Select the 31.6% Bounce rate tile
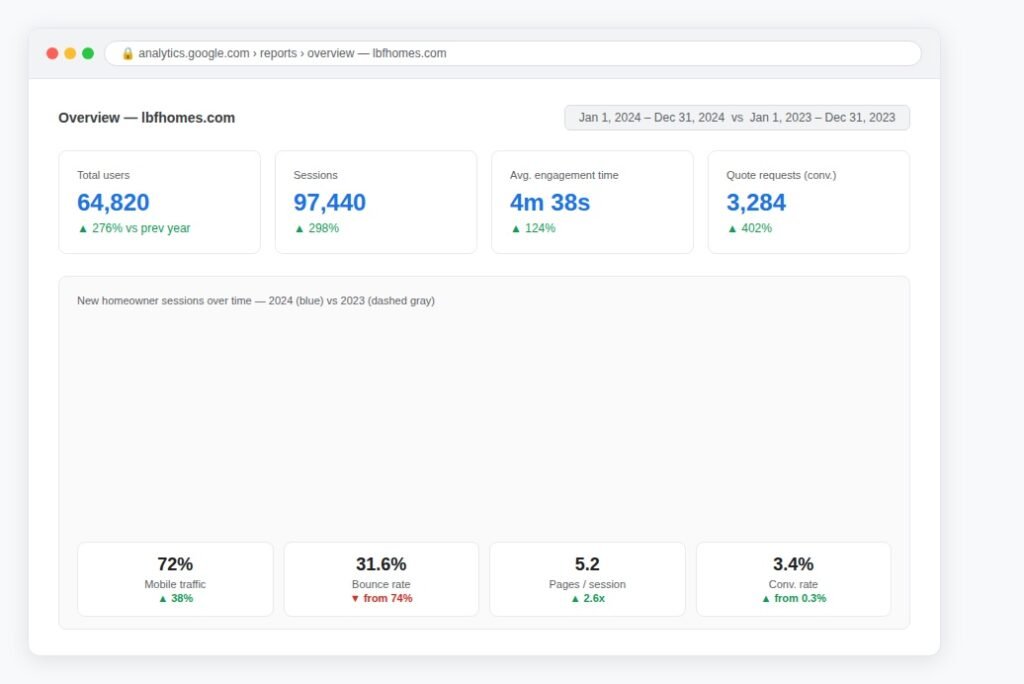 [x=381, y=579]
